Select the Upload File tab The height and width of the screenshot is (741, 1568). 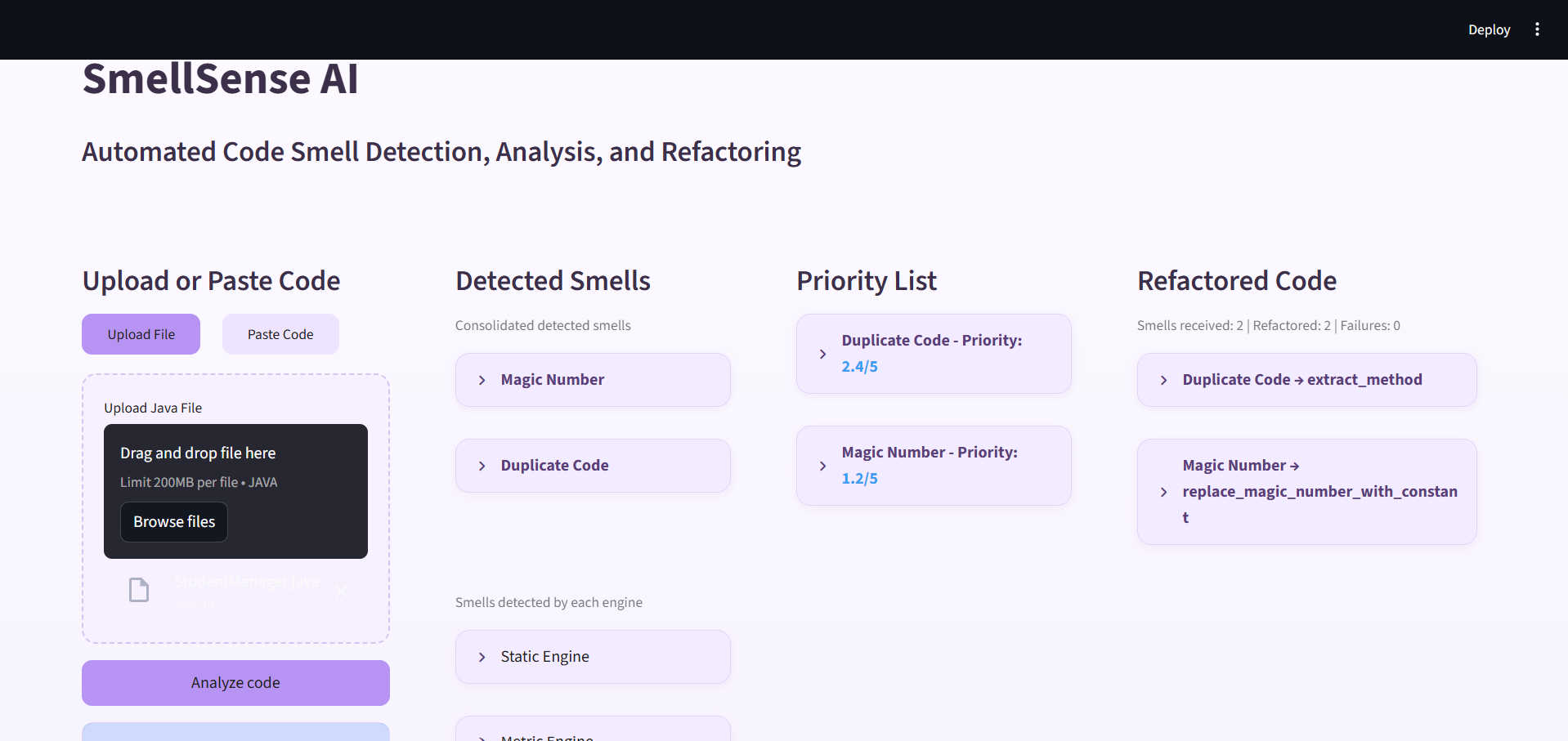pos(141,333)
